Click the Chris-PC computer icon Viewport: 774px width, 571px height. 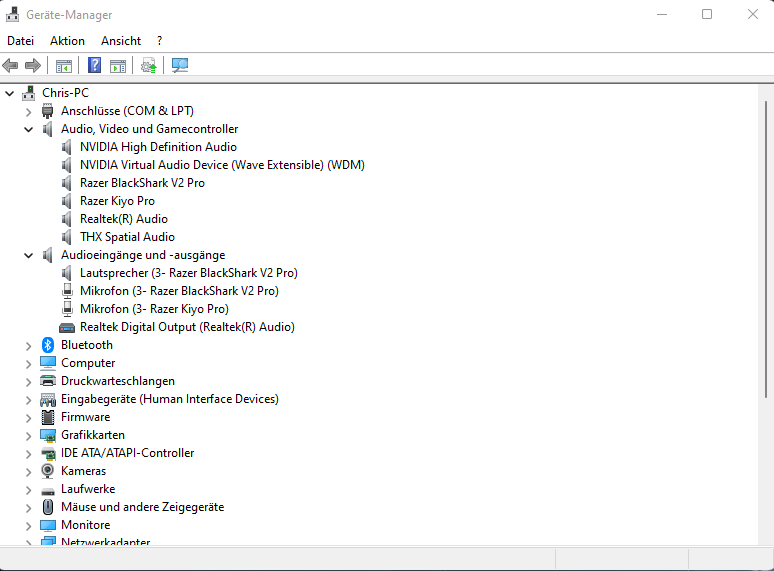click(x=29, y=93)
